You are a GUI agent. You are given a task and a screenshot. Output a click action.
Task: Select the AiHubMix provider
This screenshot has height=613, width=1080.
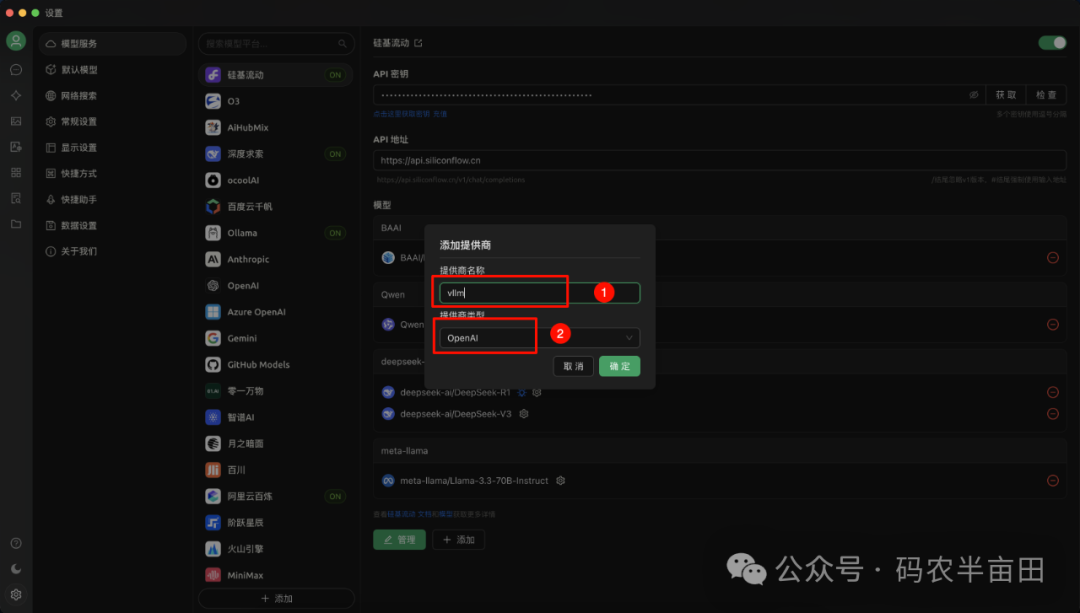point(276,127)
